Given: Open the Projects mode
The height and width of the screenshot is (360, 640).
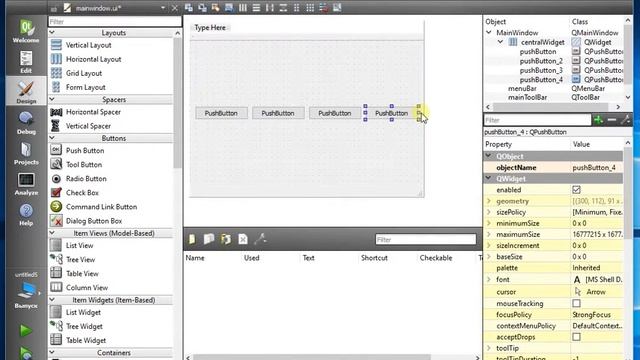Looking at the screenshot, I should pos(26,153).
